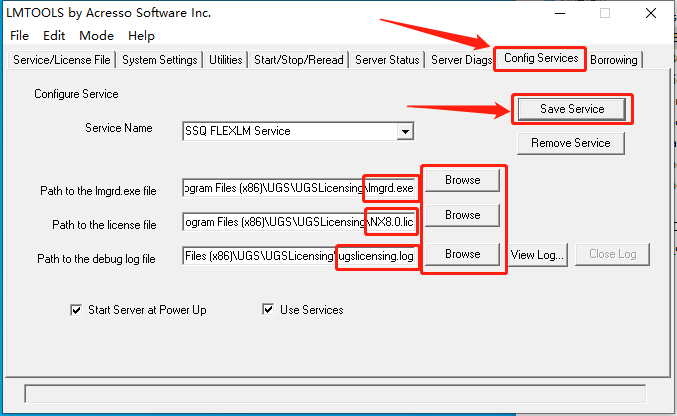The width and height of the screenshot is (677, 416).
Task: Open the Server Diags tab
Action: point(461,60)
